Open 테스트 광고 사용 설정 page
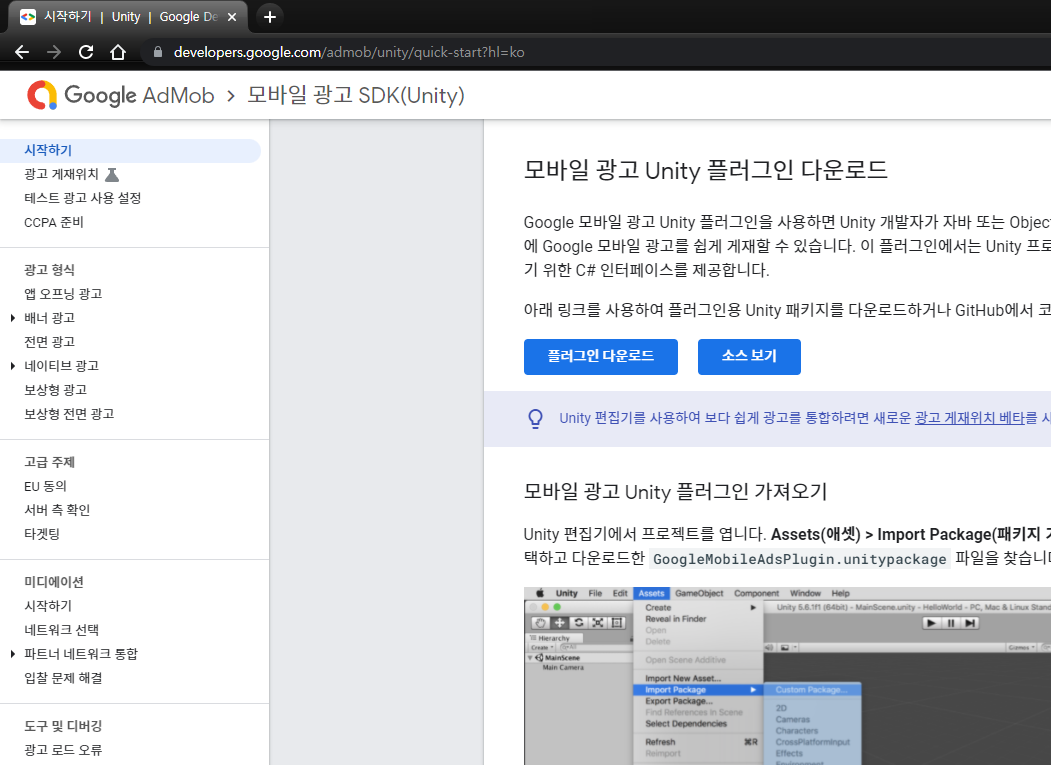This screenshot has width=1051, height=765. (82, 198)
